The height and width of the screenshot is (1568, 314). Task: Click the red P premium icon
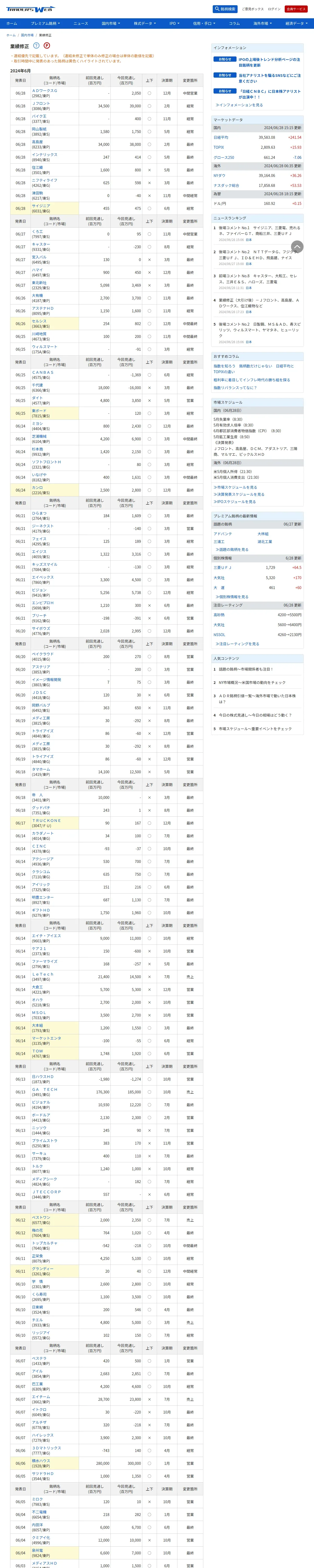pos(47,46)
